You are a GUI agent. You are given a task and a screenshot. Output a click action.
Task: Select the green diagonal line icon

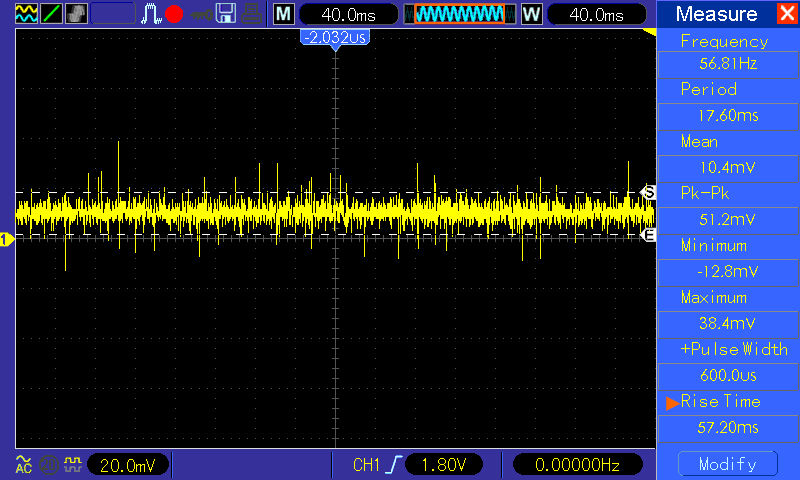tap(50, 14)
